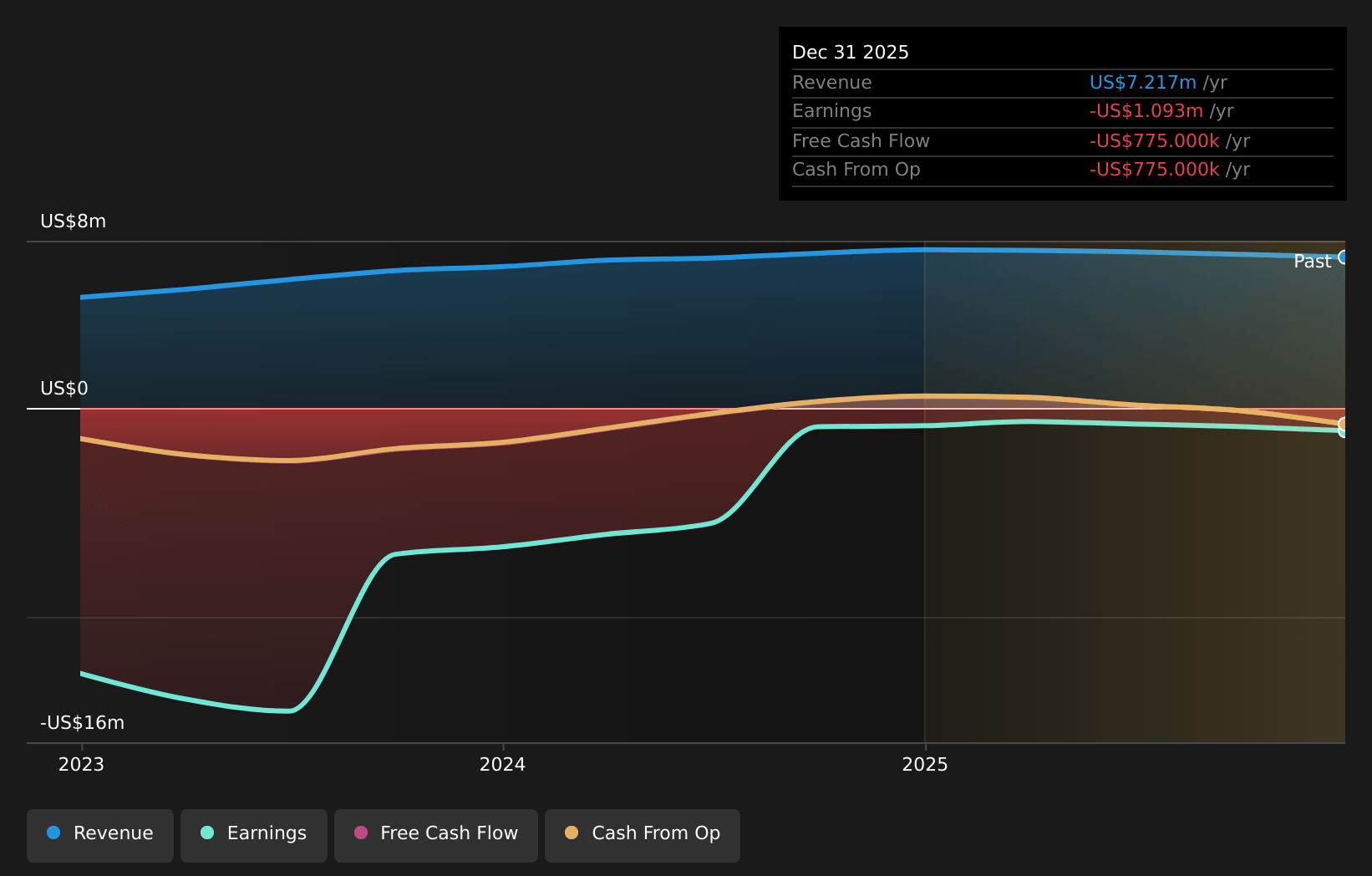
Task: Click the 2025 x-axis label
Action: 925,765
